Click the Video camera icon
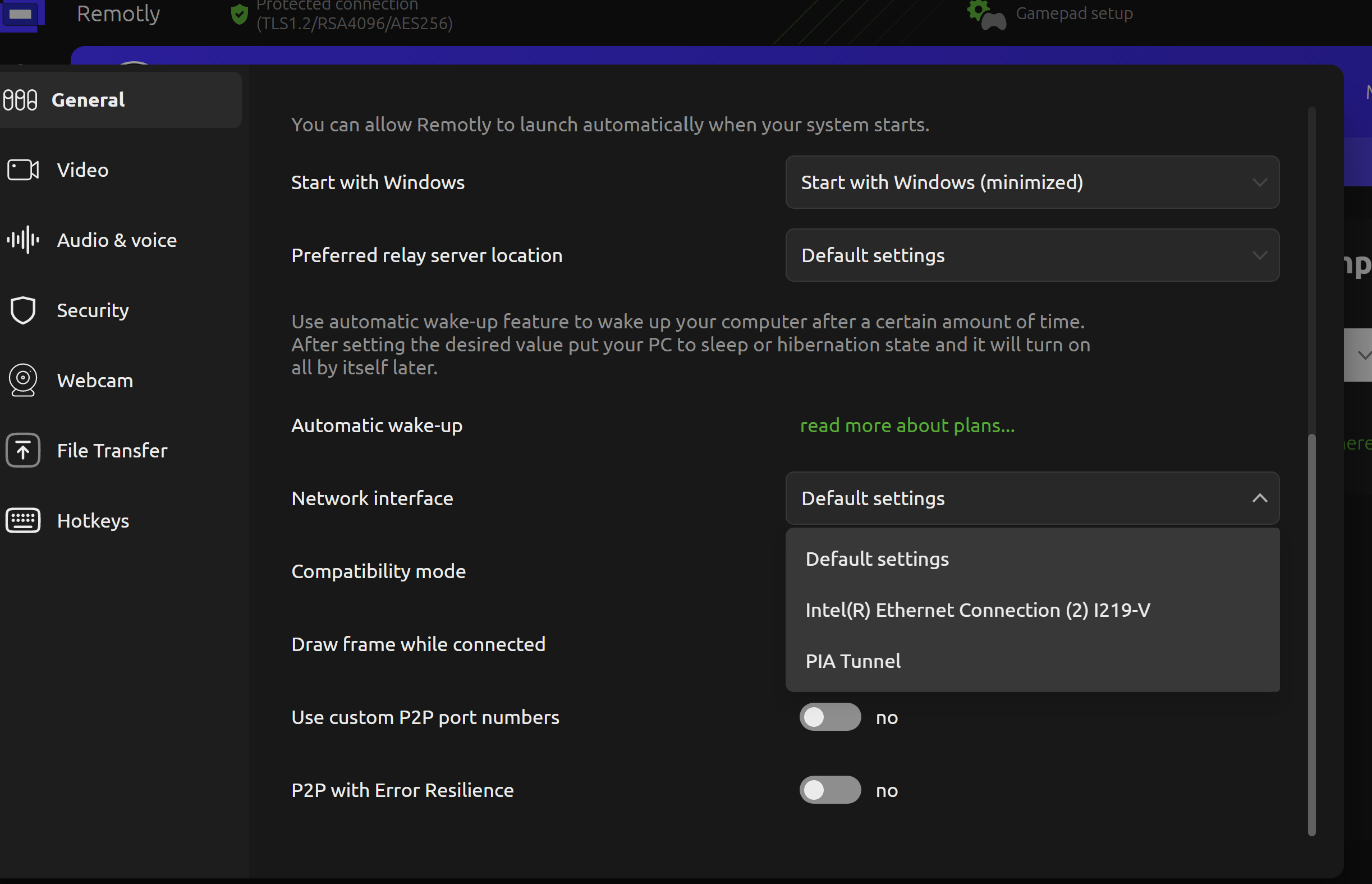 (23, 170)
